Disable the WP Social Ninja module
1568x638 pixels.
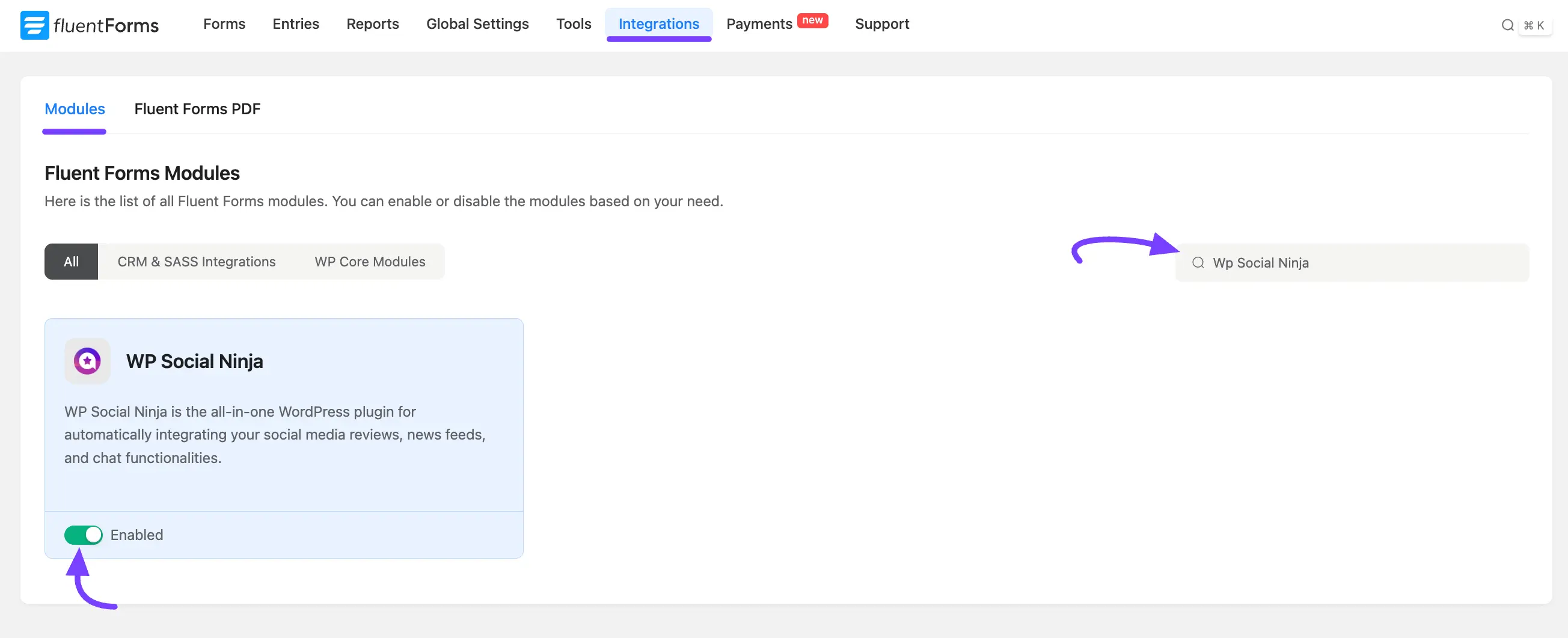pyautogui.click(x=84, y=535)
